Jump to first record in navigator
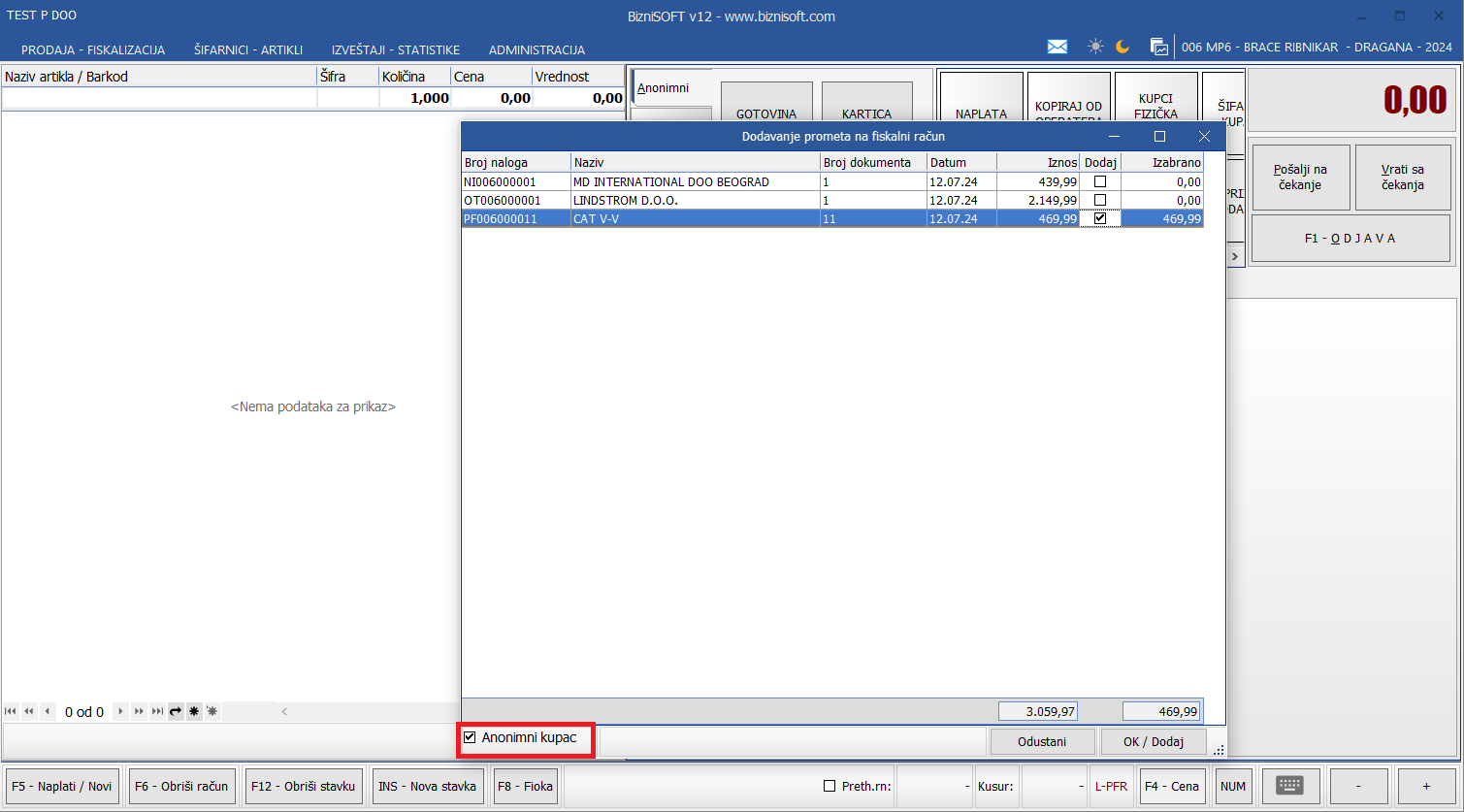 (x=11, y=712)
